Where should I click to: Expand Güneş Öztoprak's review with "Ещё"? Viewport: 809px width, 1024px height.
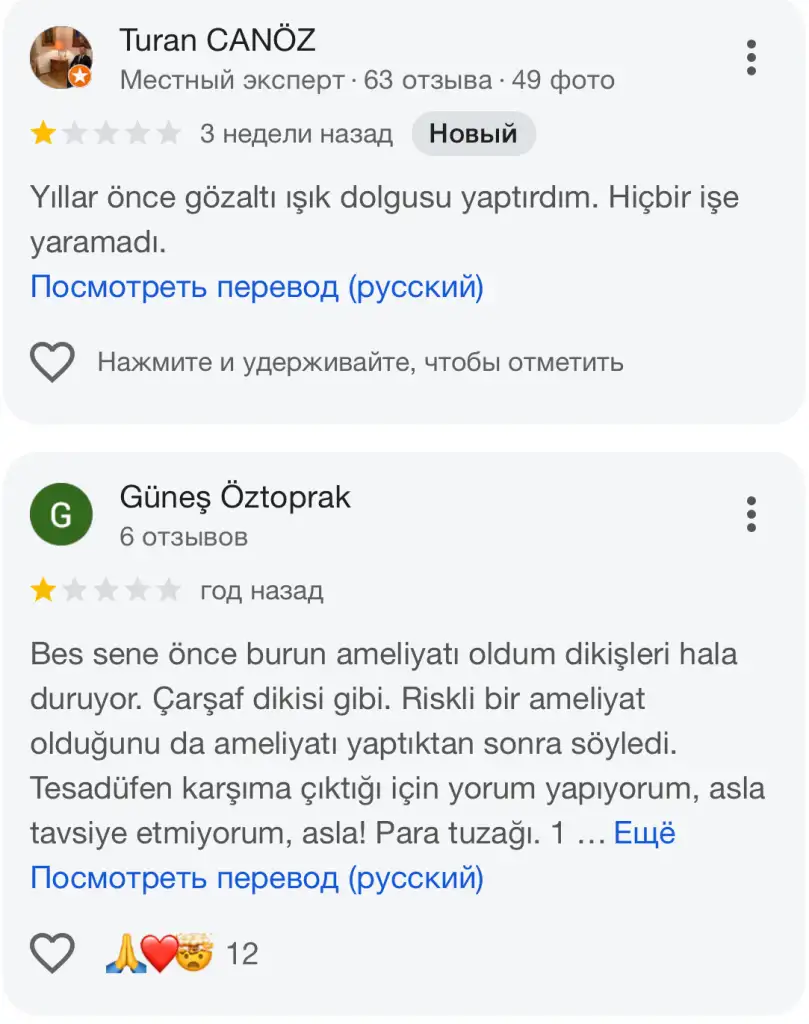(x=644, y=833)
